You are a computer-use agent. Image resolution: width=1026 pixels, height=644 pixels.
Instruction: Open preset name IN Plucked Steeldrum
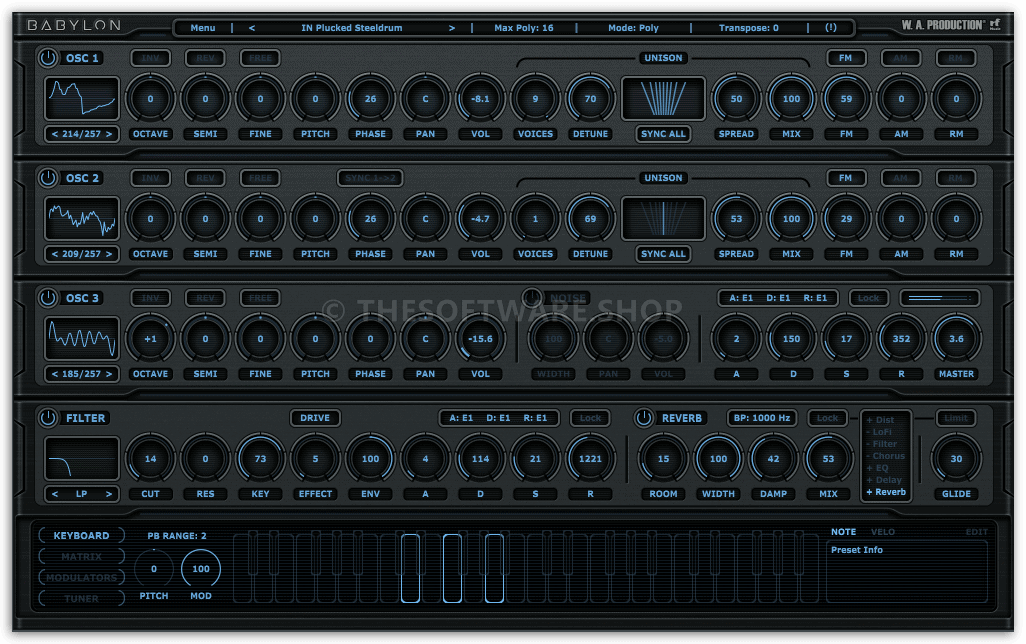351,27
